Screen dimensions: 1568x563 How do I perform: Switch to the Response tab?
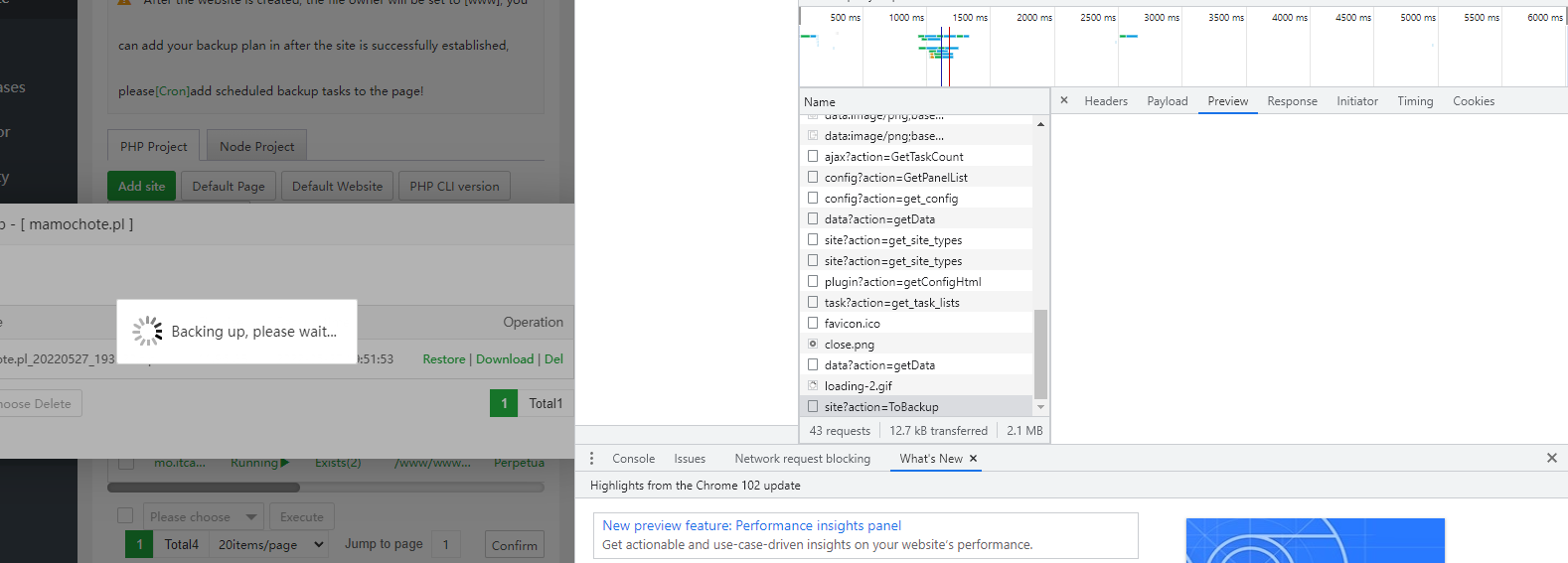coord(1292,101)
